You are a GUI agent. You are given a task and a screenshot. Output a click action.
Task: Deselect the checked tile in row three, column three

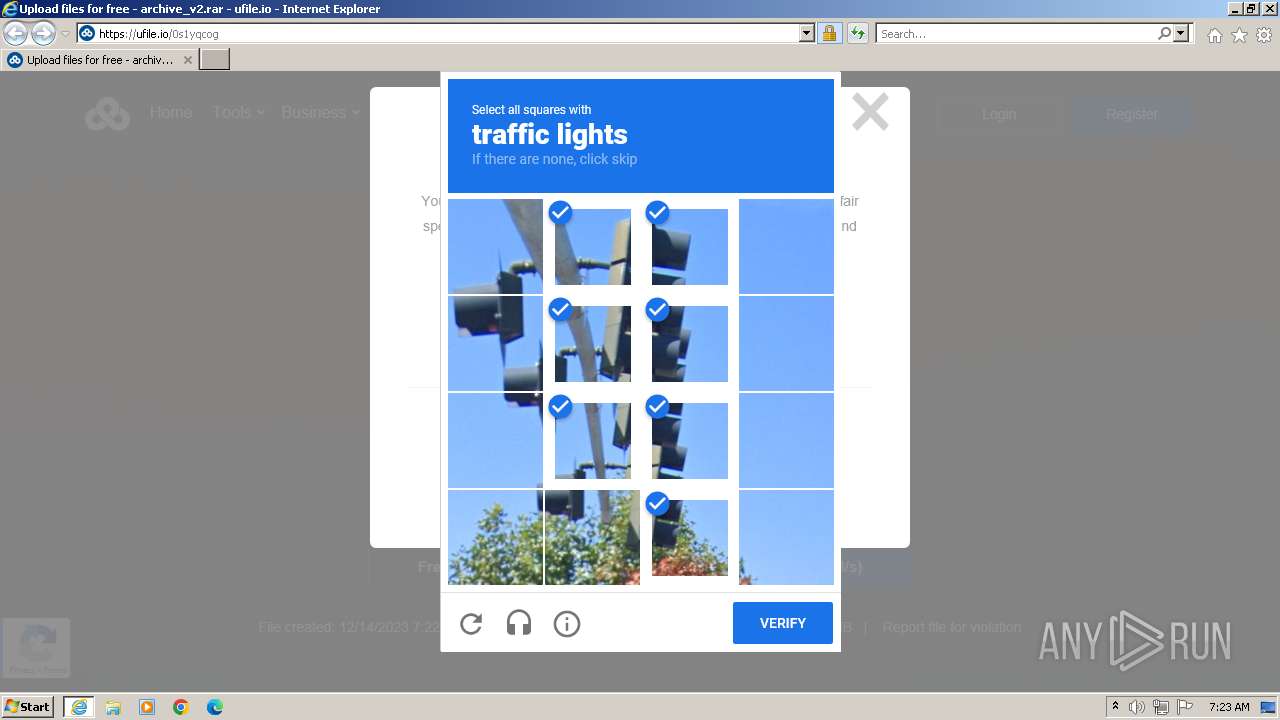[x=689, y=440]
